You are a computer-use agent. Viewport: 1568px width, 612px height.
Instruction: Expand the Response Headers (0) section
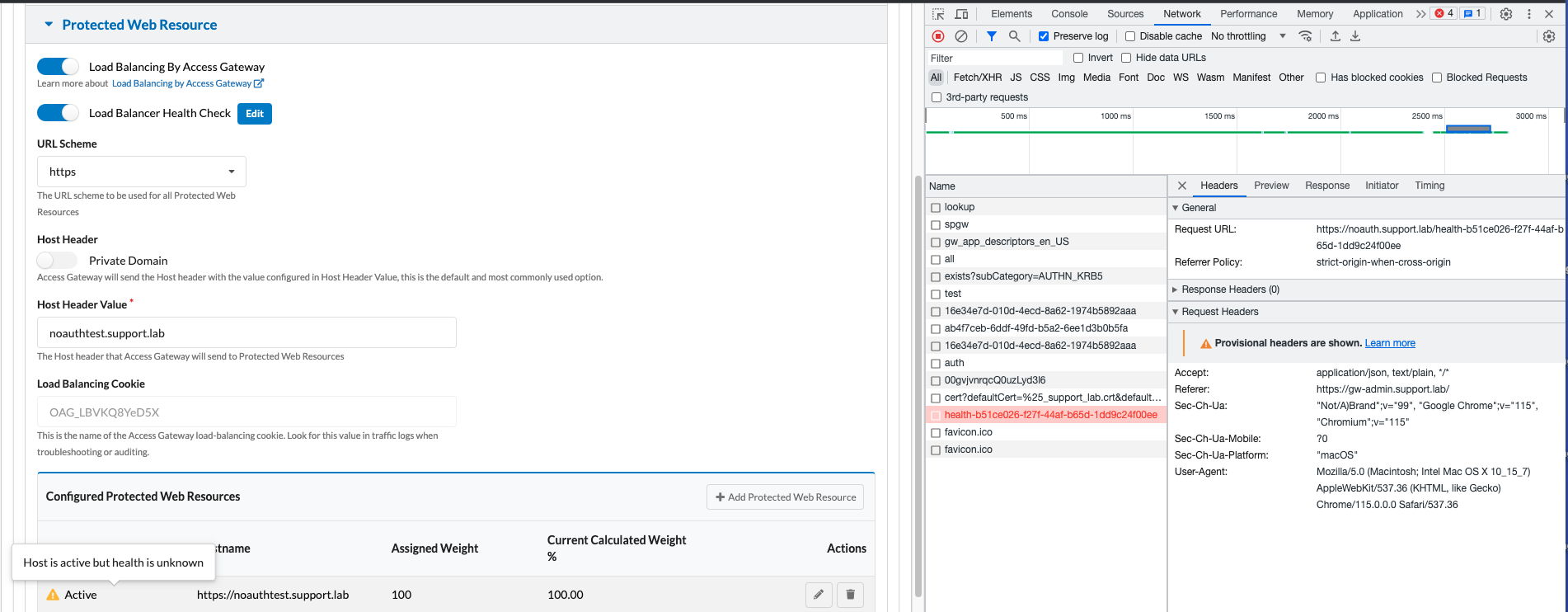click(x=1229, y=290)
